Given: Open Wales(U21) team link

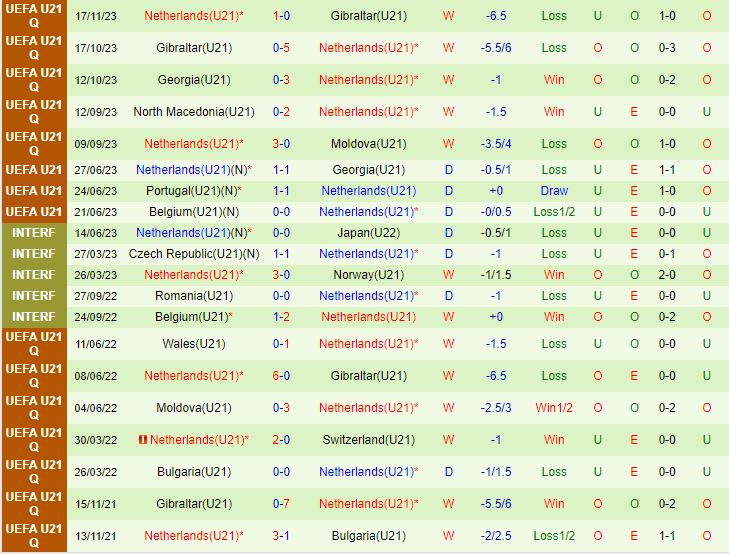Looking at the screenshot, I should (x=194, y=344).
